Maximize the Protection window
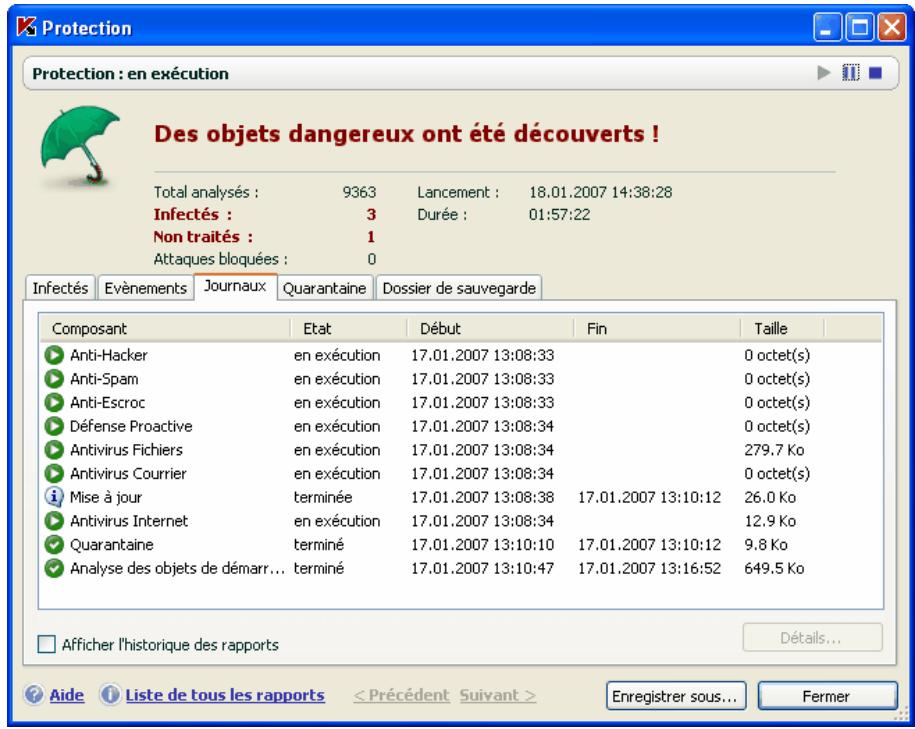Image resolution: width=915 pixels, height=729 pixels. [x=860, y=27]
